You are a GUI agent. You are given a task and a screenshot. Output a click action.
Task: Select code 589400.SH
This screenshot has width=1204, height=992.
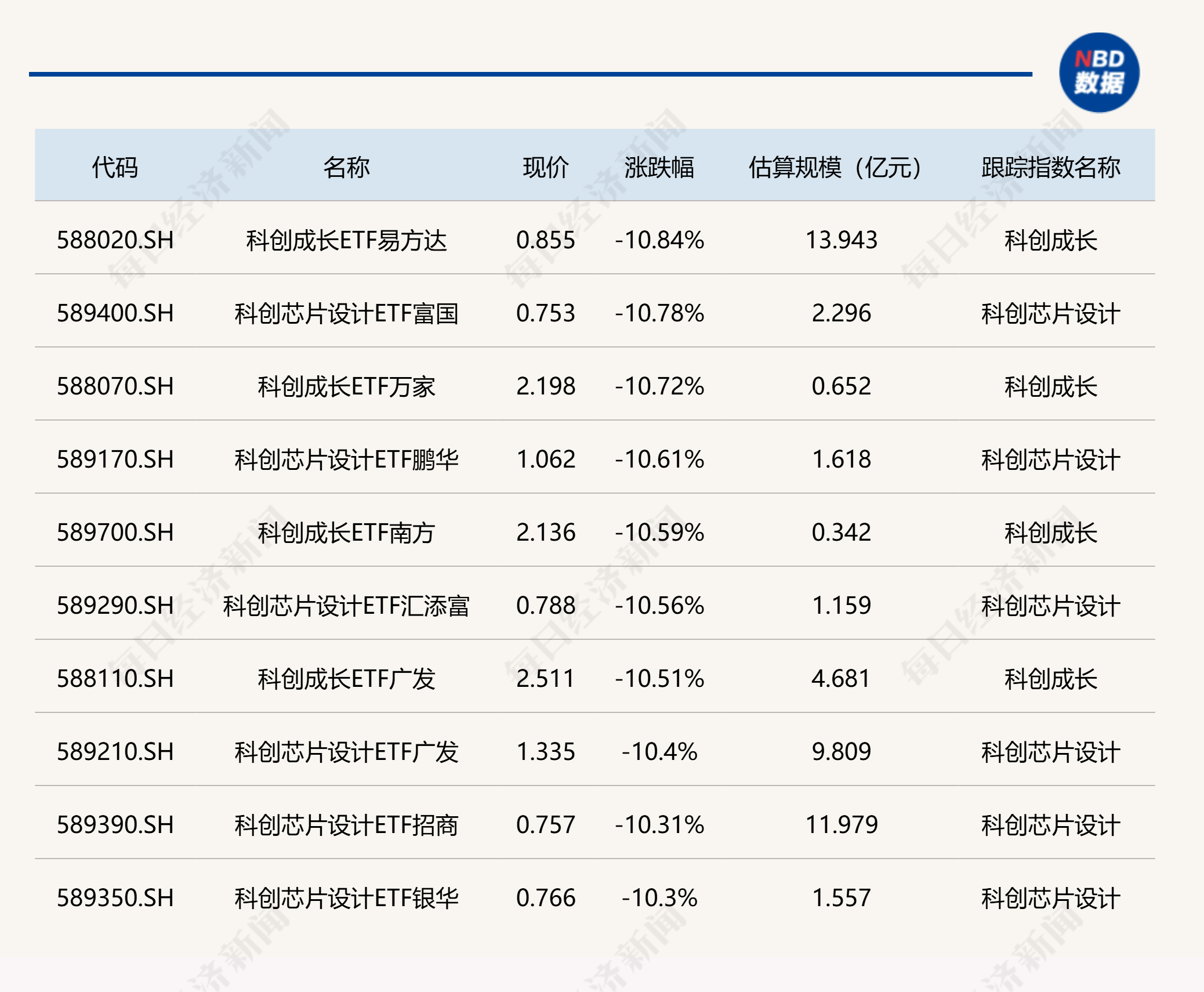(115, 313)
